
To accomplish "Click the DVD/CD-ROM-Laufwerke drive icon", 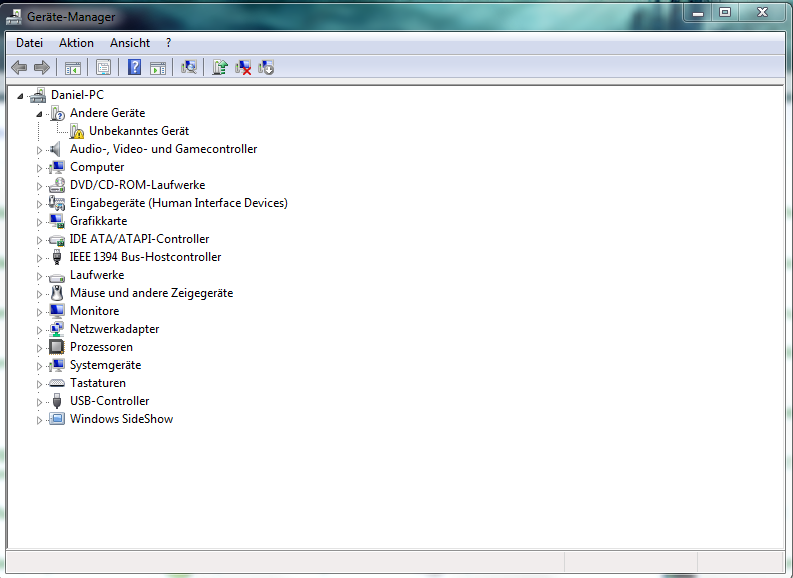I will [57, 185].
